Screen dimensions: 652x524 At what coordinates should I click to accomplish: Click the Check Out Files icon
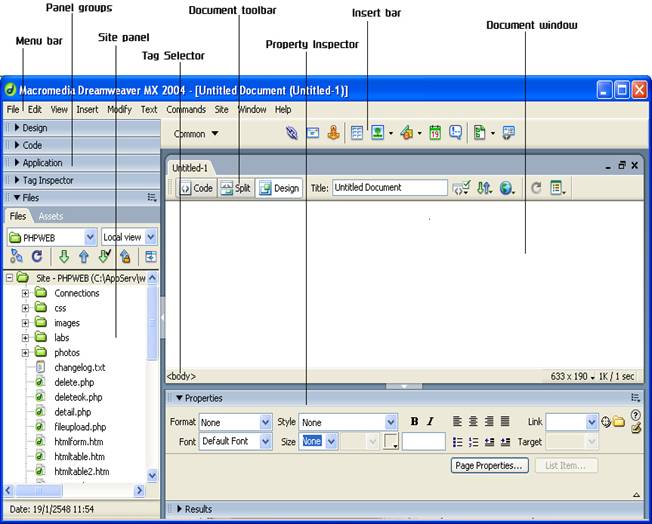click(x=105, y=256)
